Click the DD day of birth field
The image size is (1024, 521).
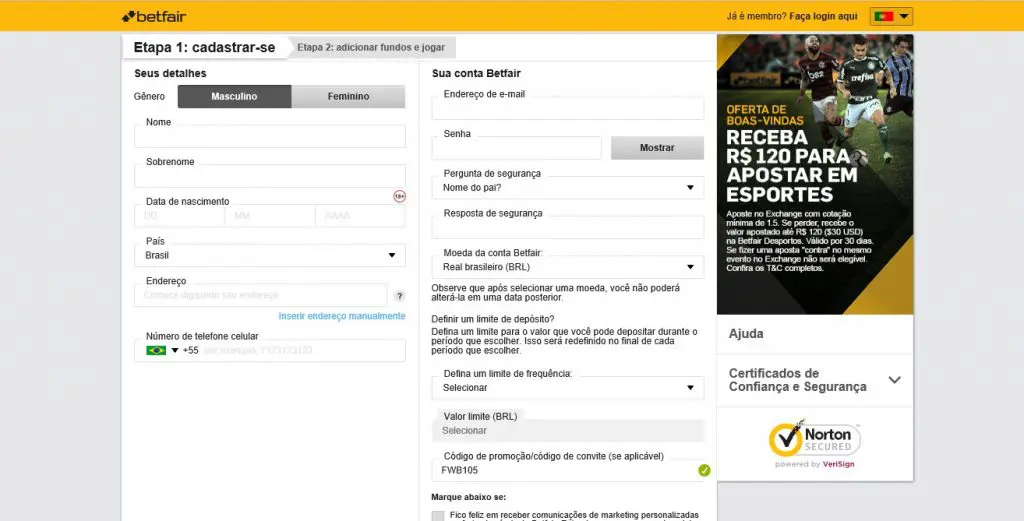pyautogui.click(x=180, y=215)
